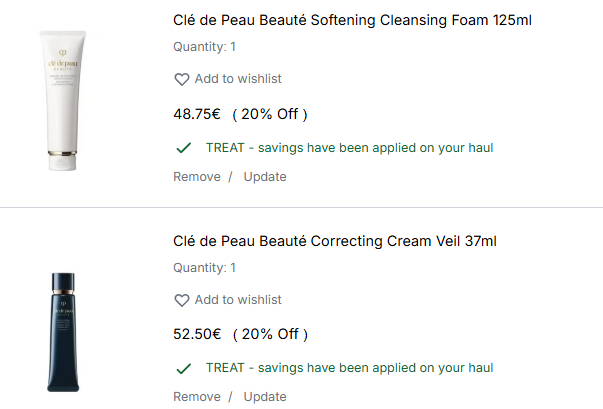This screenshot has width=603, height=409.
Task: Click the 48.75€ price of Cleansing Foam
Action: [197, 114]
